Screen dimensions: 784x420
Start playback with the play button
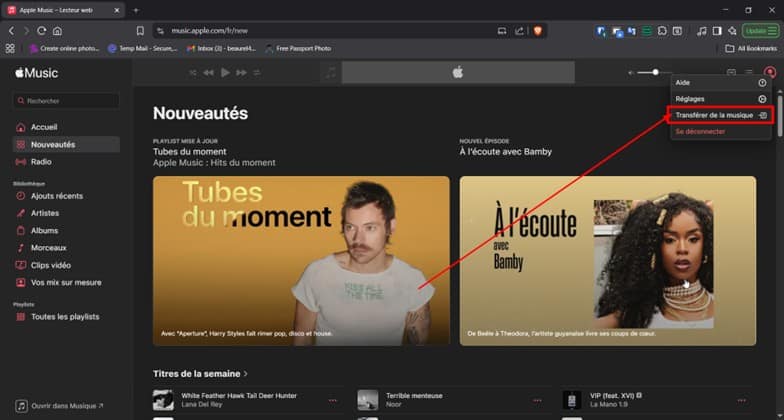tap(226, 73)
